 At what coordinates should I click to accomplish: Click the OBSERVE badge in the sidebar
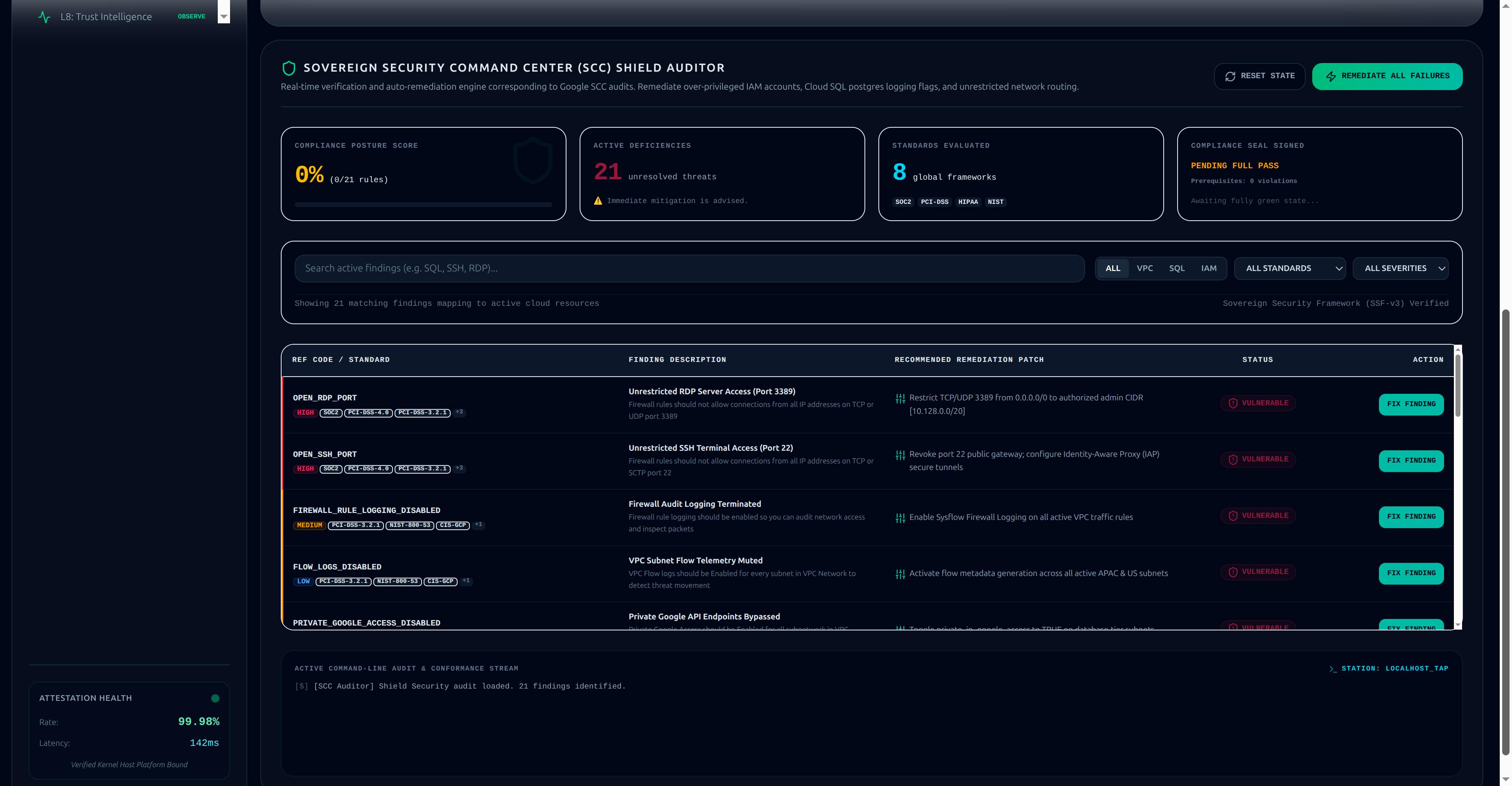click(191, 16)
